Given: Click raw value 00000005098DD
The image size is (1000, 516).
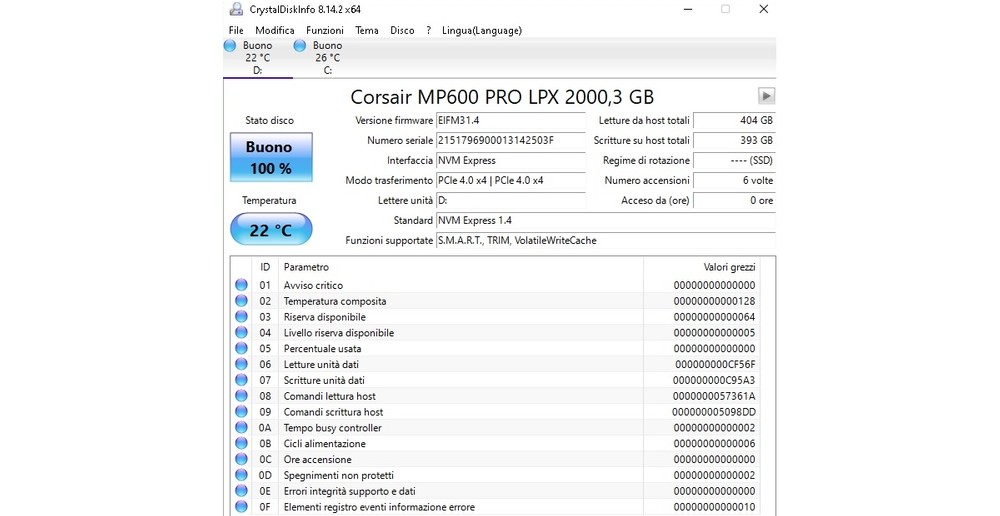Looking at the screenshot, I should (x=714, y=412).
